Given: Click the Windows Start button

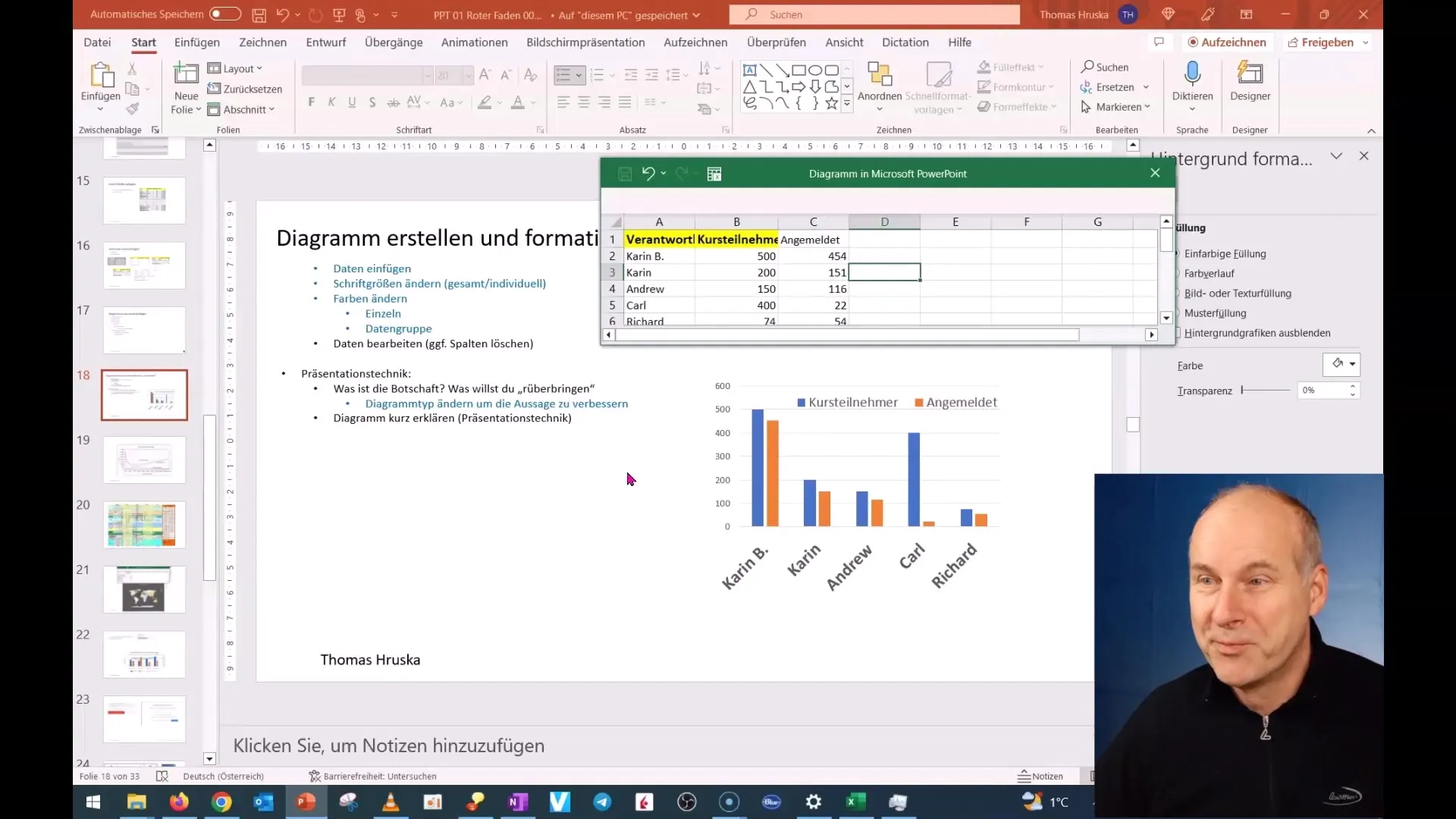Looking at the screenshot, I should 93,802.
